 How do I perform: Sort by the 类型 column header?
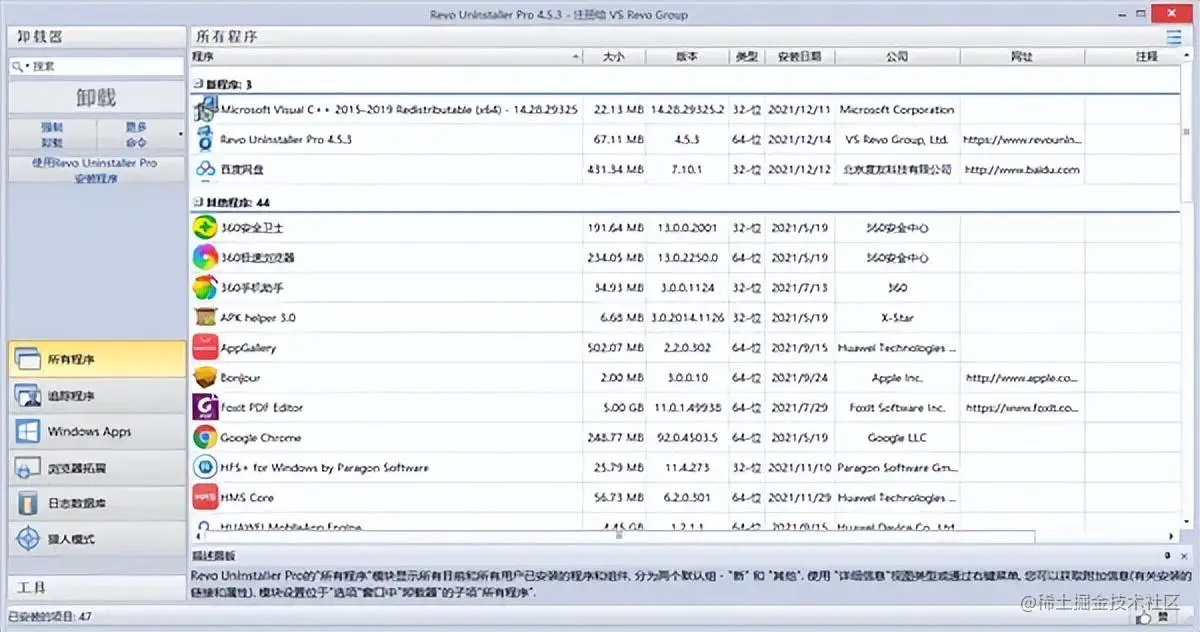[747, 57]
